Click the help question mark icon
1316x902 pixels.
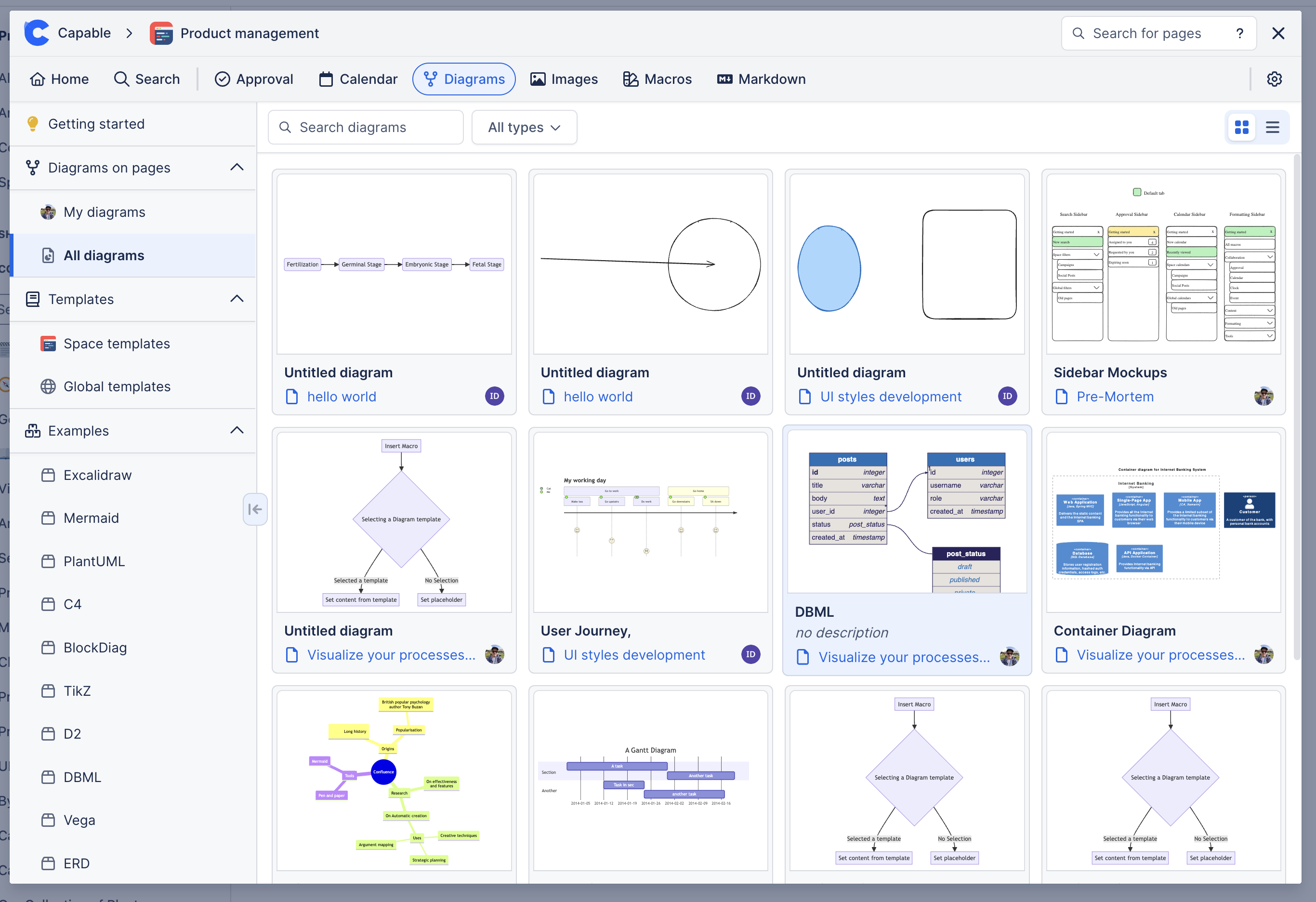[x=1239, y=33]
